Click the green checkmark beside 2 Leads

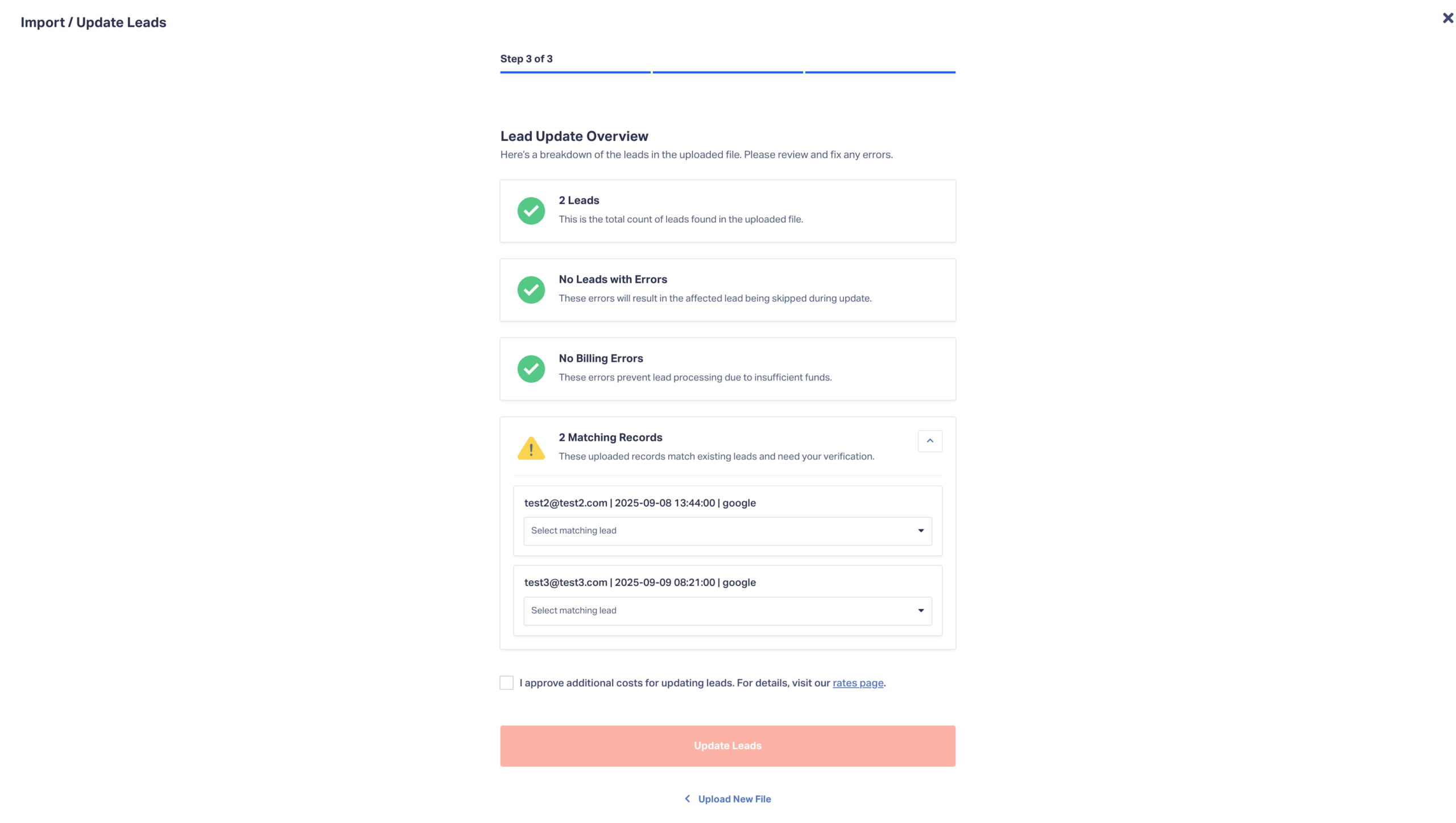[531, 211]
